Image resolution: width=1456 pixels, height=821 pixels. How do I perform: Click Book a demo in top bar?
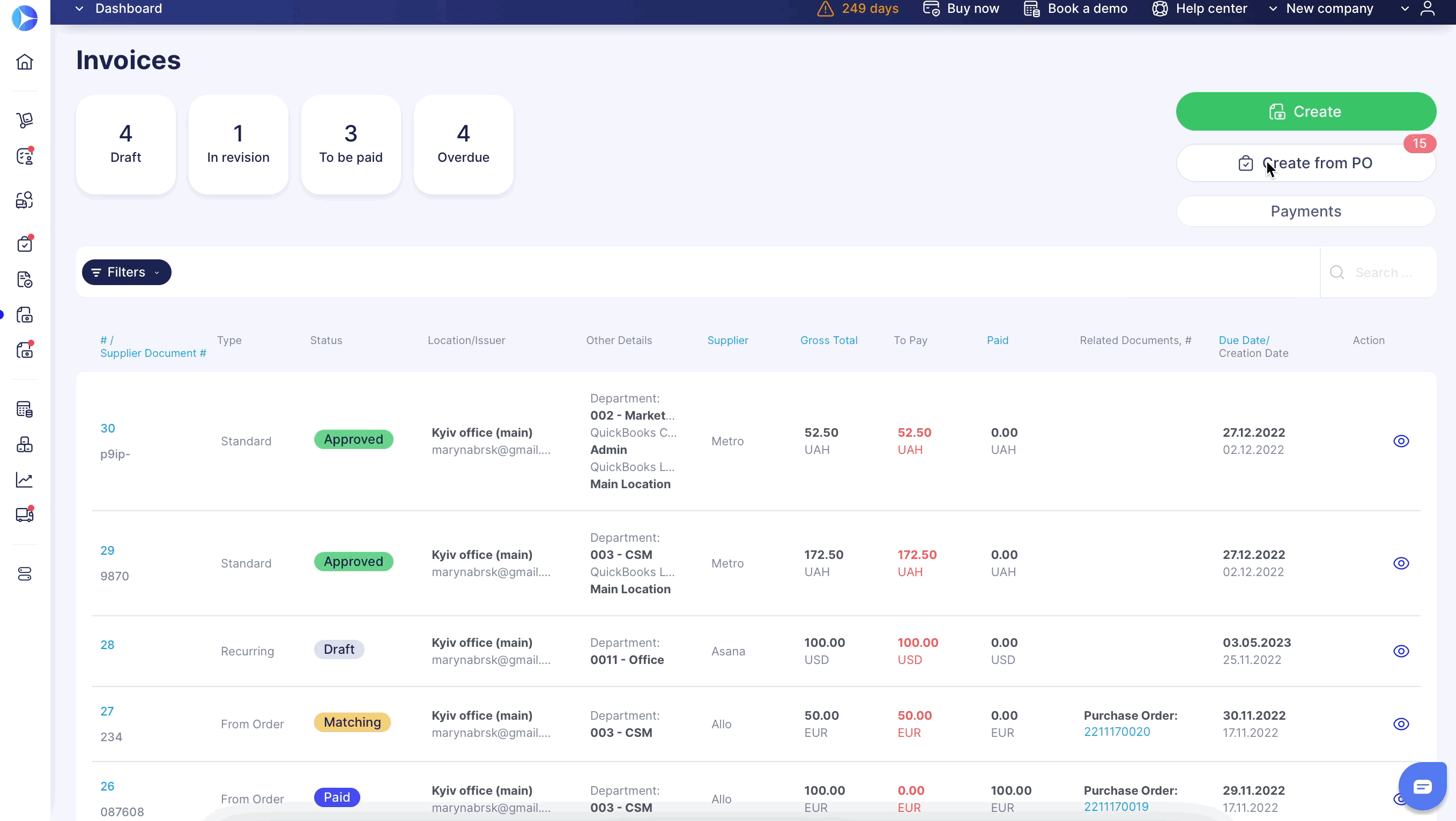tap(1075, 9)
